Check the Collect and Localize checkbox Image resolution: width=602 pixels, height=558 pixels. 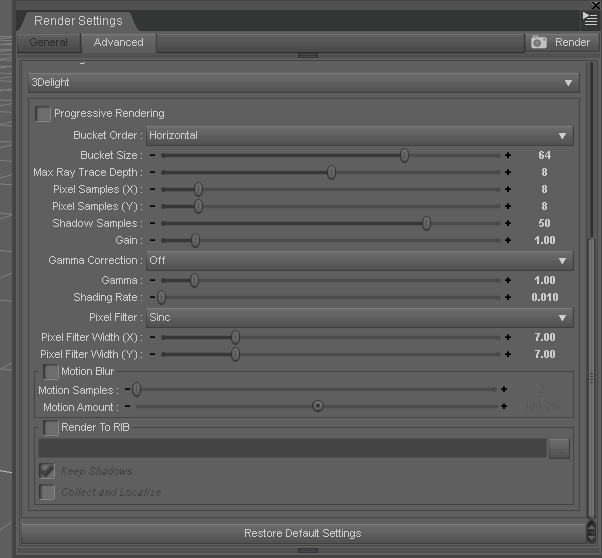point(47,492)
